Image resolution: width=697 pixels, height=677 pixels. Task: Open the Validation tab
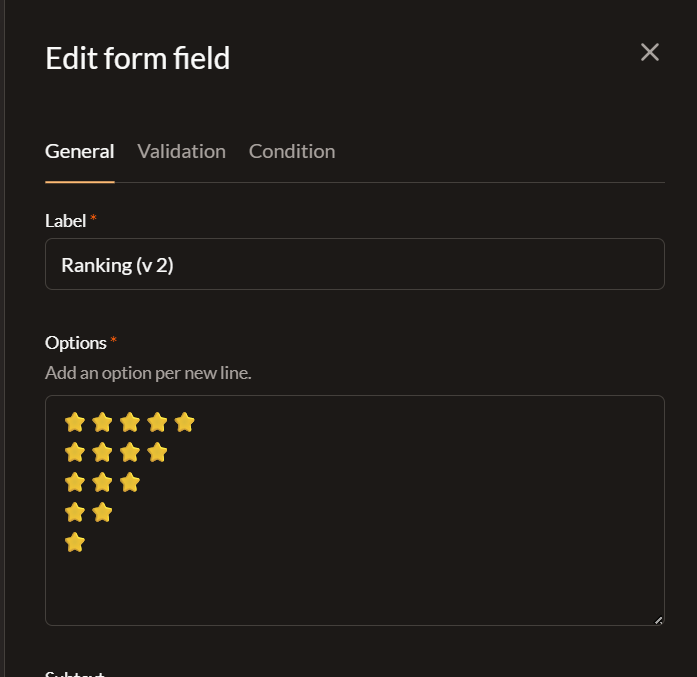point(181,152)
